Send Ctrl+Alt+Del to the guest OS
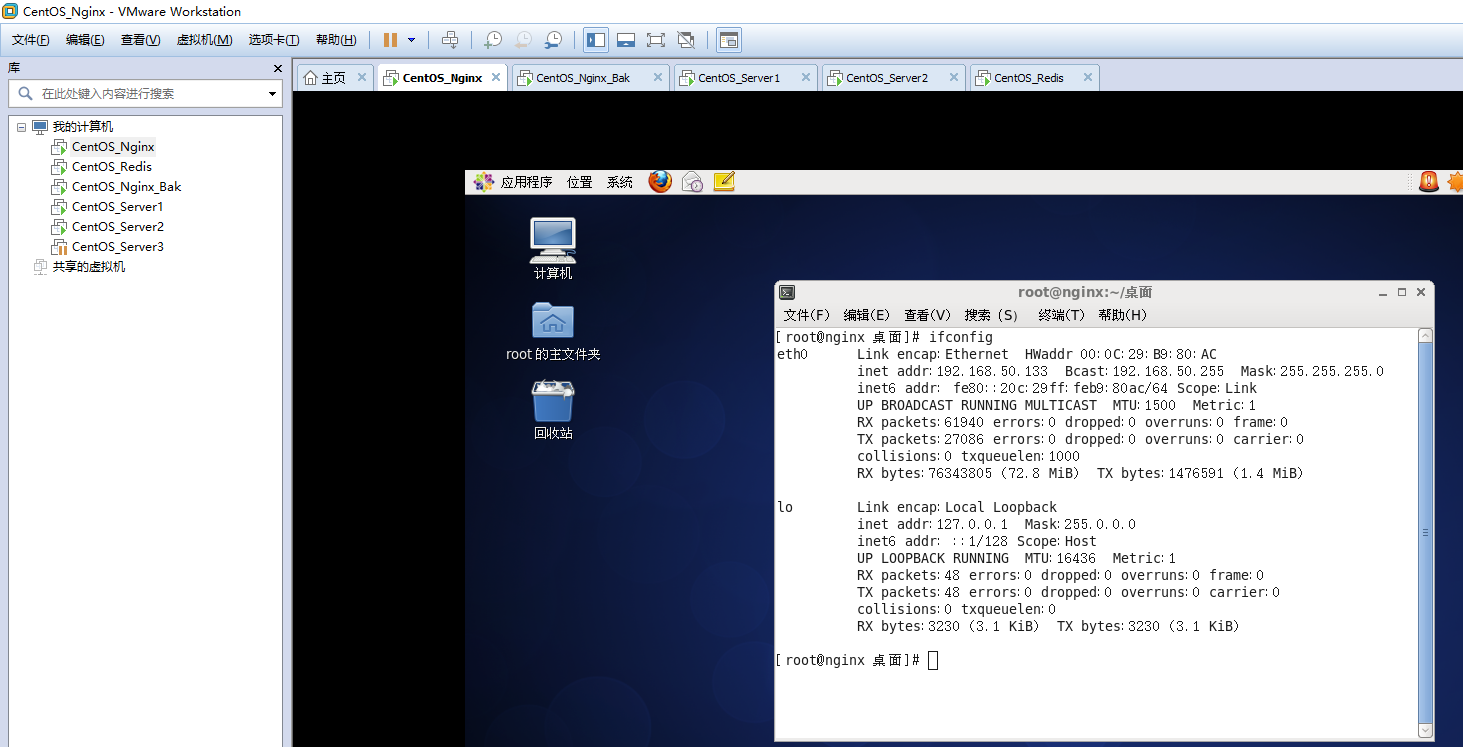1463x747 pixels. [x=452, y=39]
